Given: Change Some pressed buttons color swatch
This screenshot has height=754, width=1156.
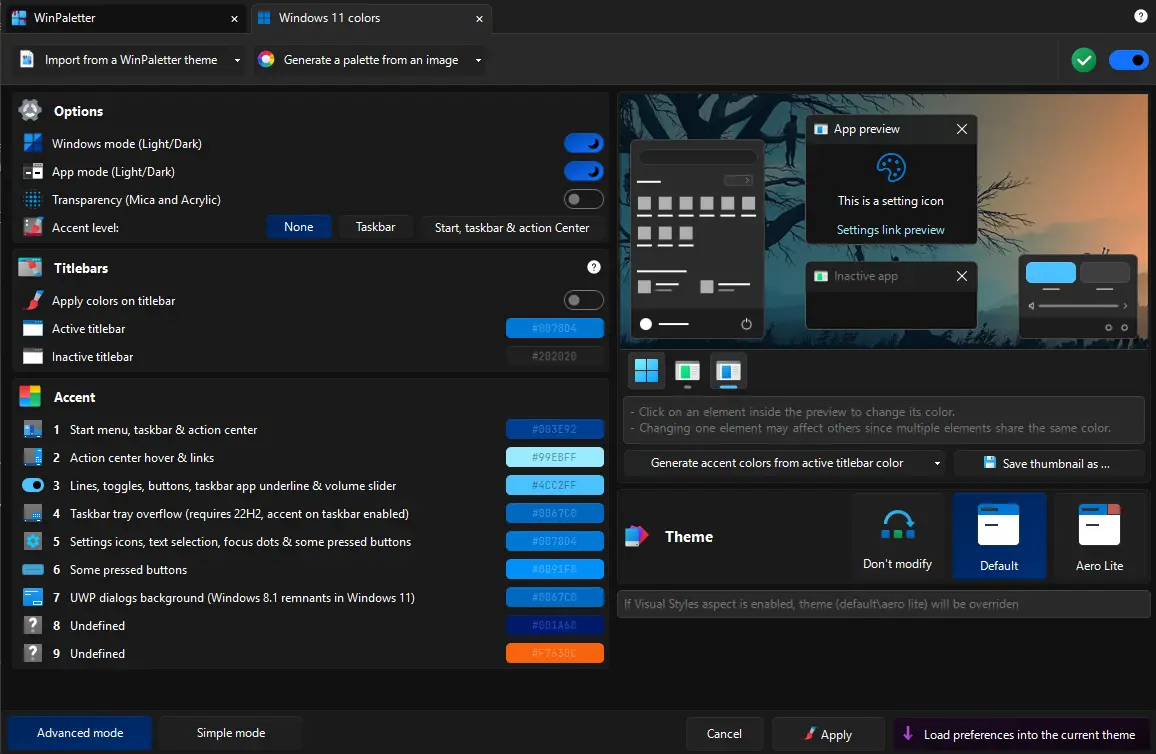Looking at the screenshot, I should [x=554, y=569].
